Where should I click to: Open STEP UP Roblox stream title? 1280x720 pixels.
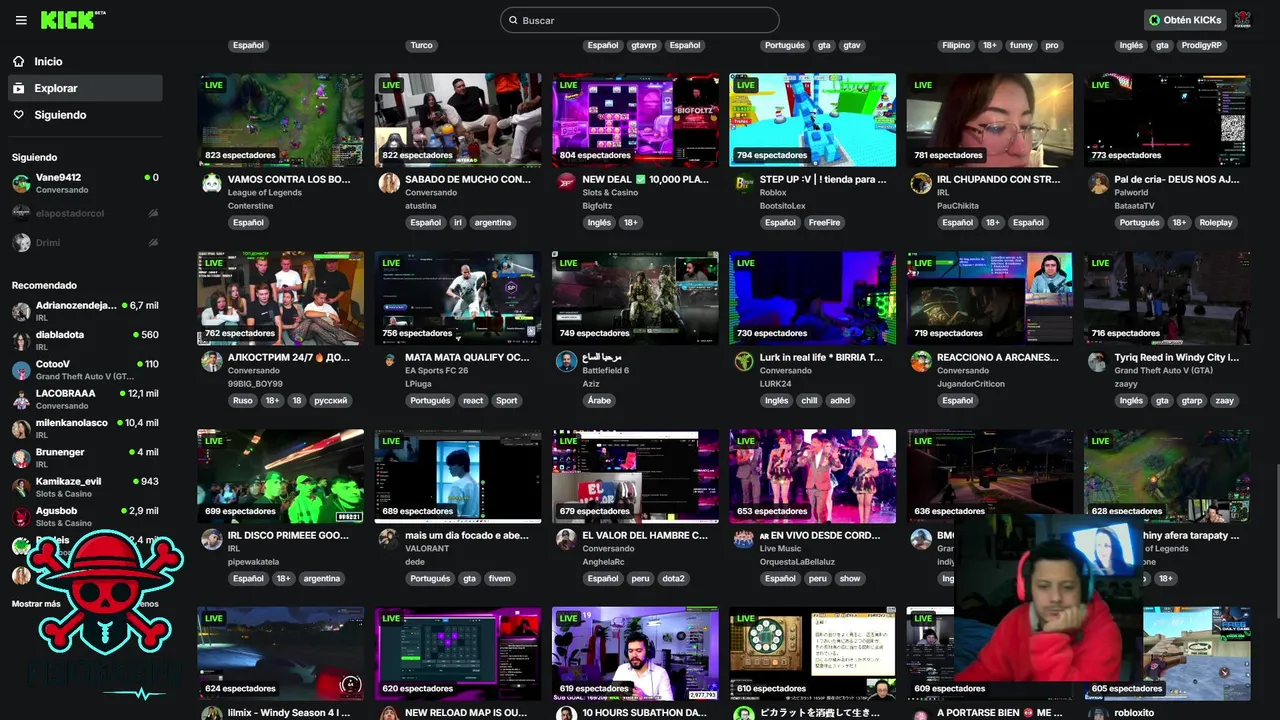(823, 180)
